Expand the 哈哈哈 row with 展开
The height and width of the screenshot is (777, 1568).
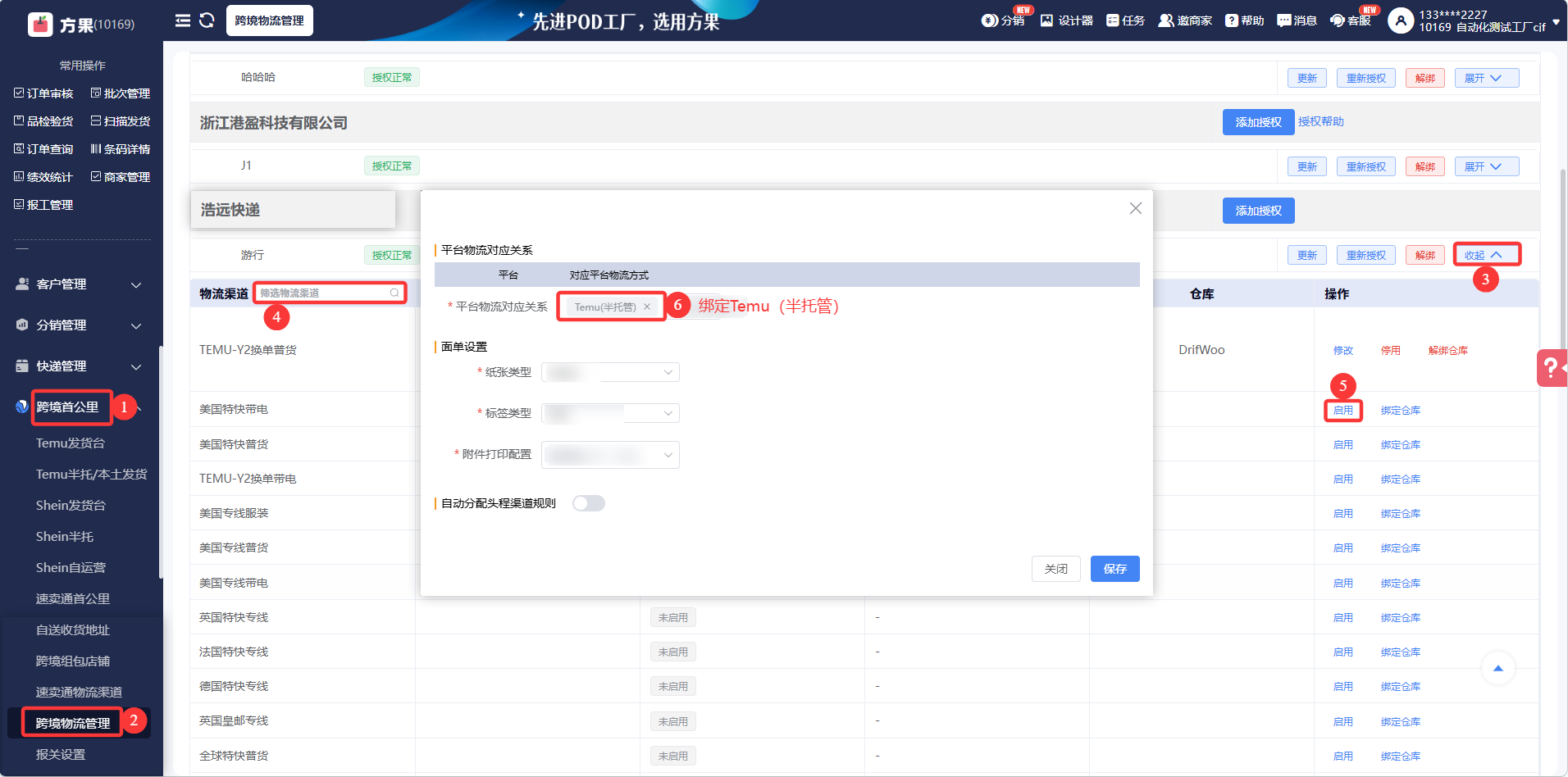coord(1487,78)
